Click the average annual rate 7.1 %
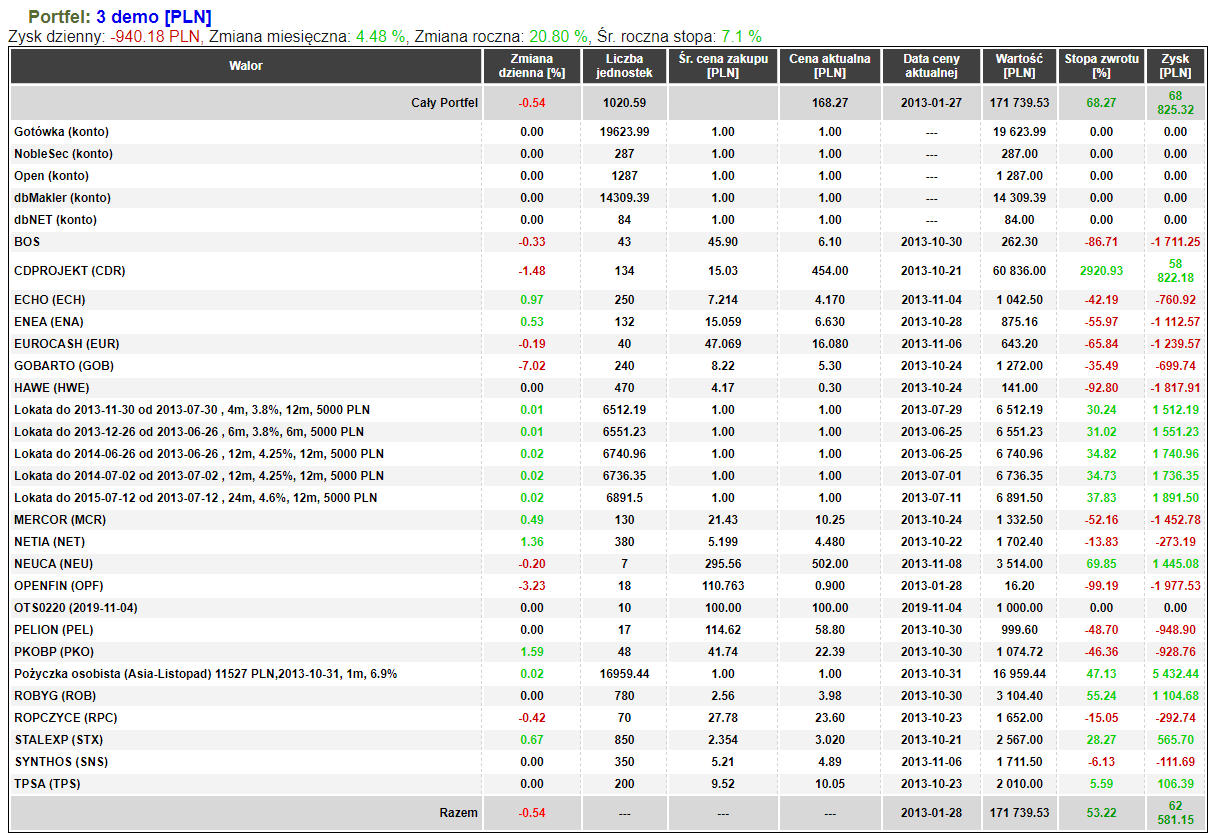This screenshot has height=839, width=1217. point(740,36)
